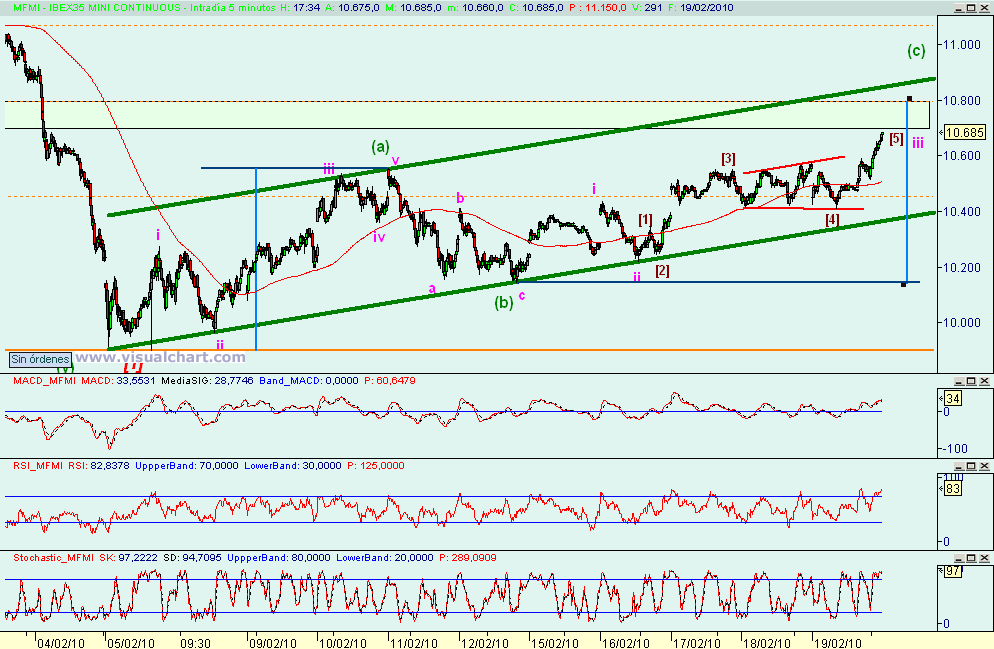Click the 16/02/10 date axis label
The image size is (994, 649).
pyautogui.click(x=626, y=643)
